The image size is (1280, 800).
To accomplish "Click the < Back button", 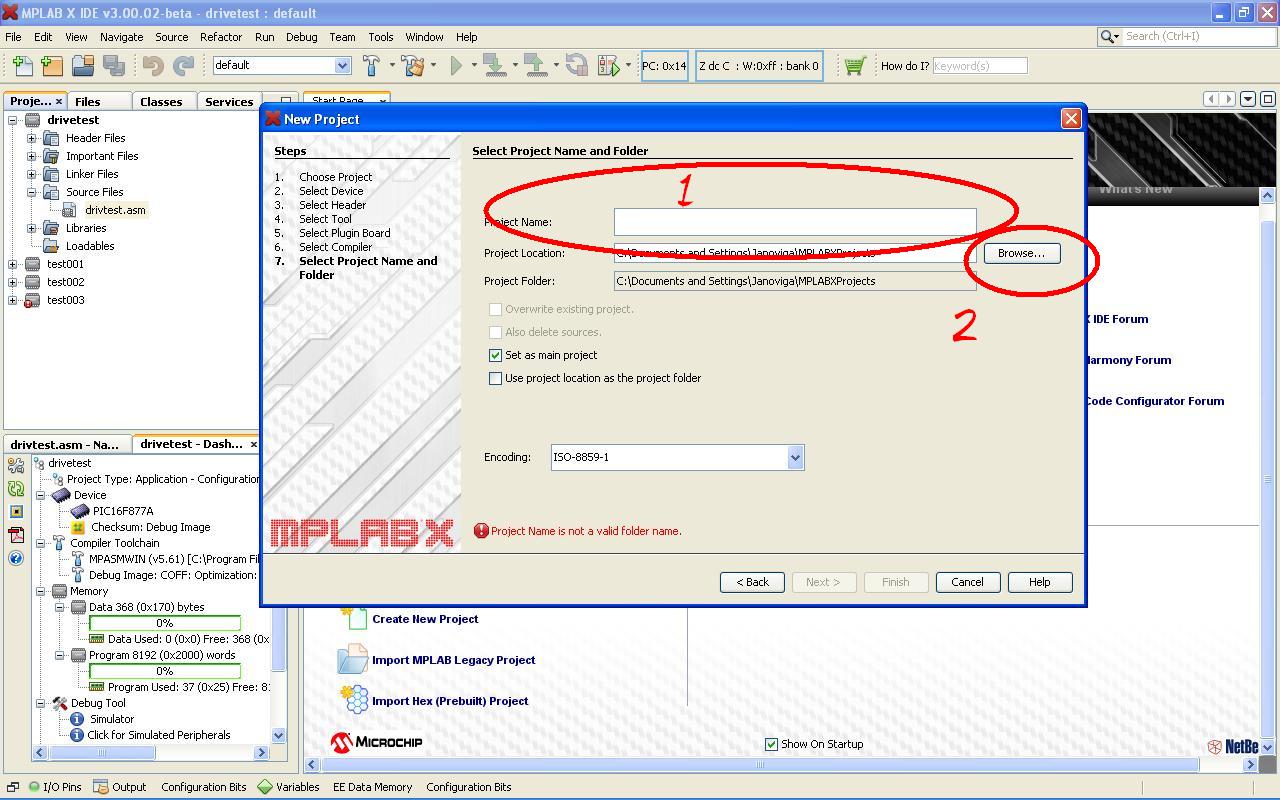I will 752,582.
